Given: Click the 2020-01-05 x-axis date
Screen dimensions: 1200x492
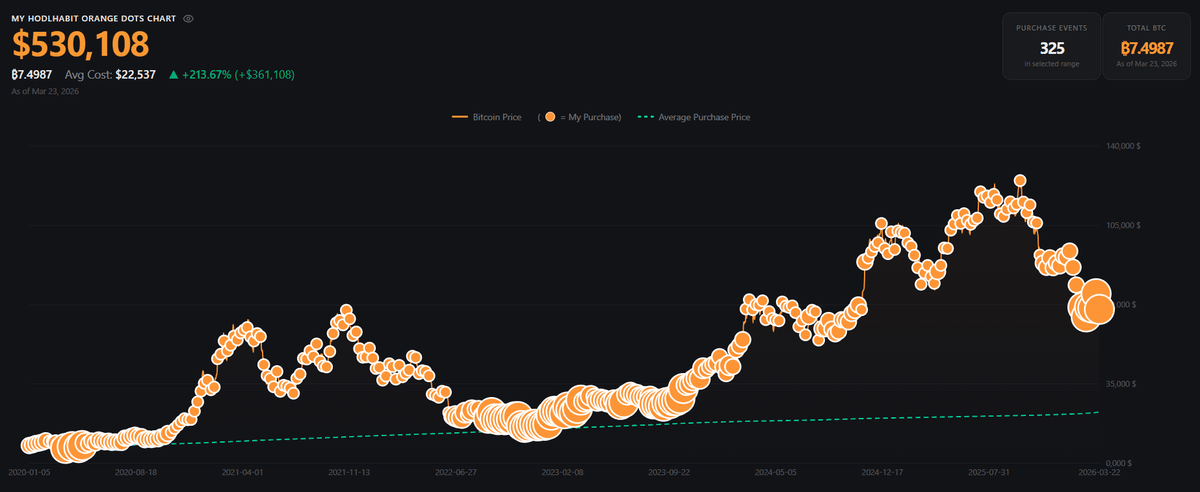Looking at the screenshot, I should [x=30, y=470].
